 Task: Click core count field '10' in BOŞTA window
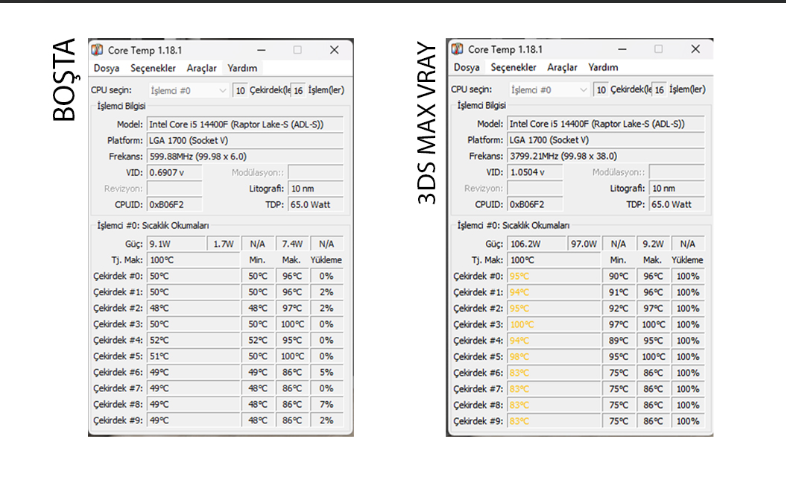[x=240, y=91]
